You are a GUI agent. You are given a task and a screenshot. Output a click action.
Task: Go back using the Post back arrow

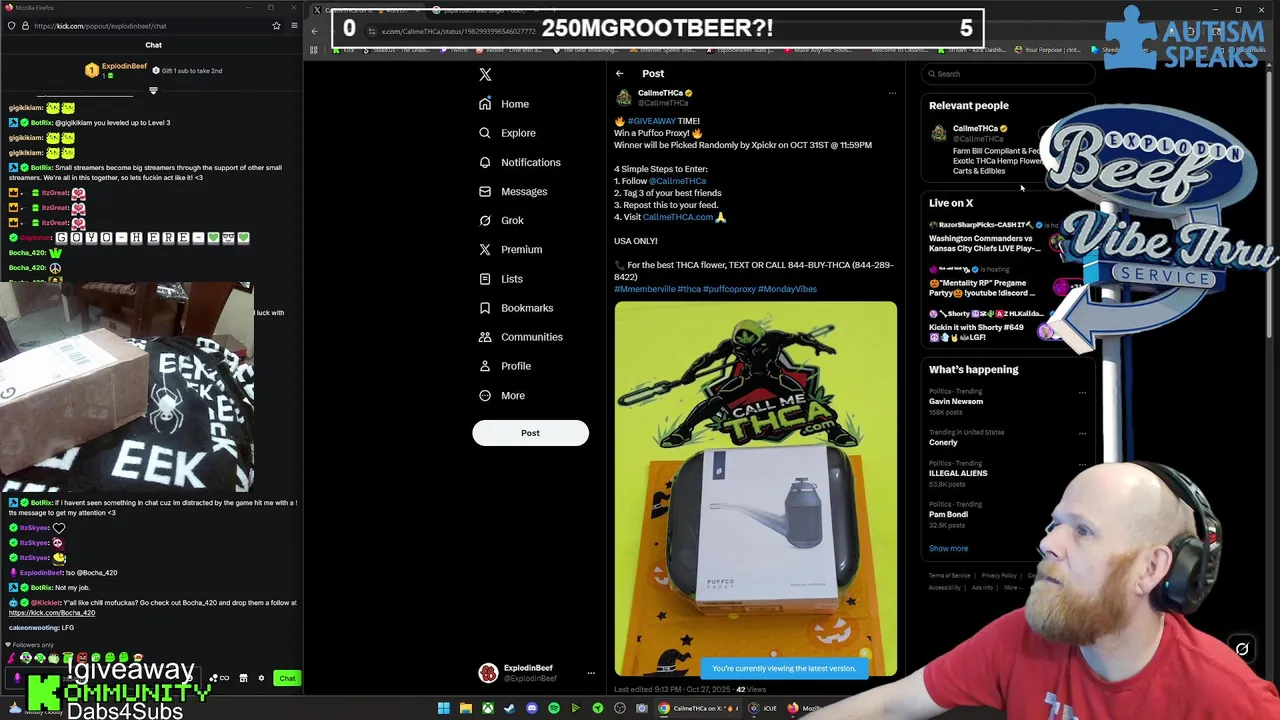point(619,73)
